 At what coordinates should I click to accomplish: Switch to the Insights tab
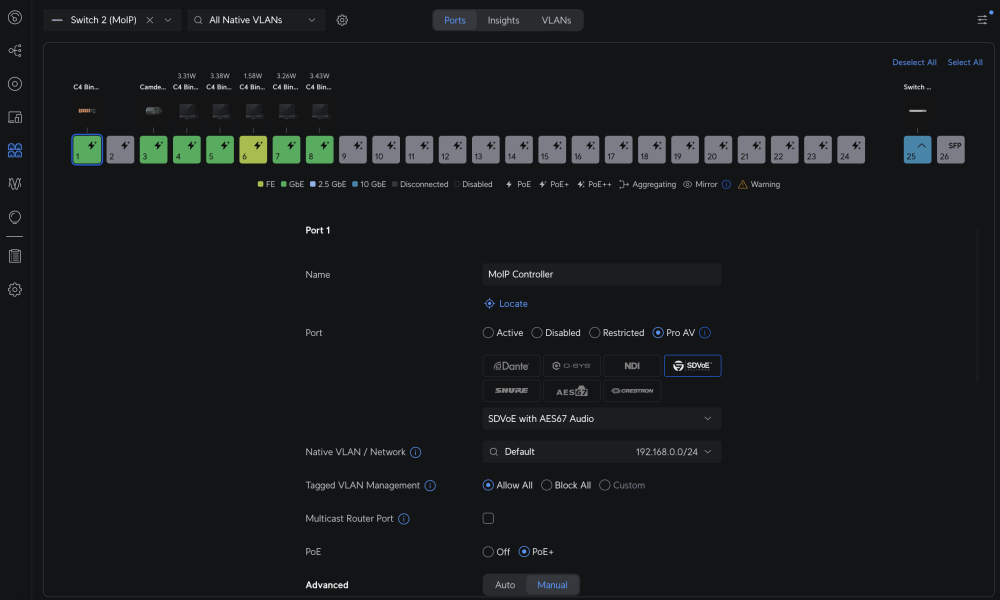point(503,20)
